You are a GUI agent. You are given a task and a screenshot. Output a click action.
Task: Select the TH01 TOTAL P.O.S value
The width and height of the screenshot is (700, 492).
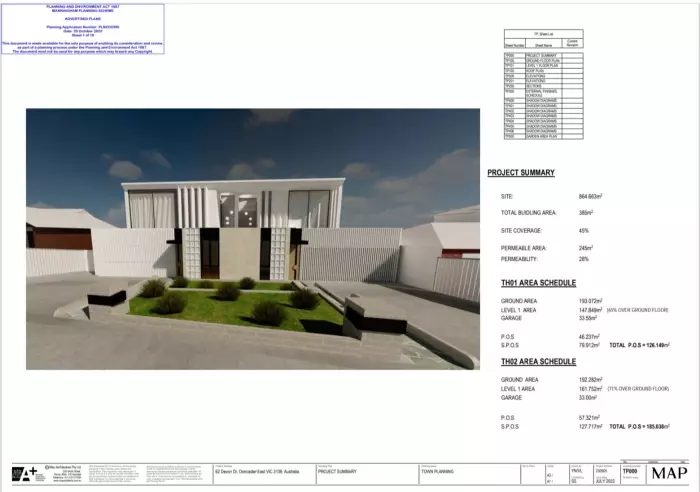[x=649, y=345]
